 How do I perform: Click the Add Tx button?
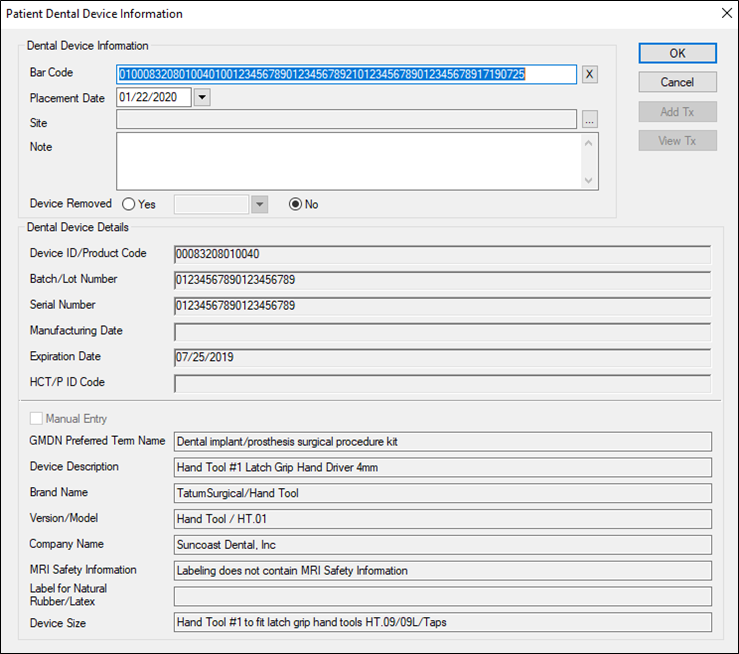[677, 112]
